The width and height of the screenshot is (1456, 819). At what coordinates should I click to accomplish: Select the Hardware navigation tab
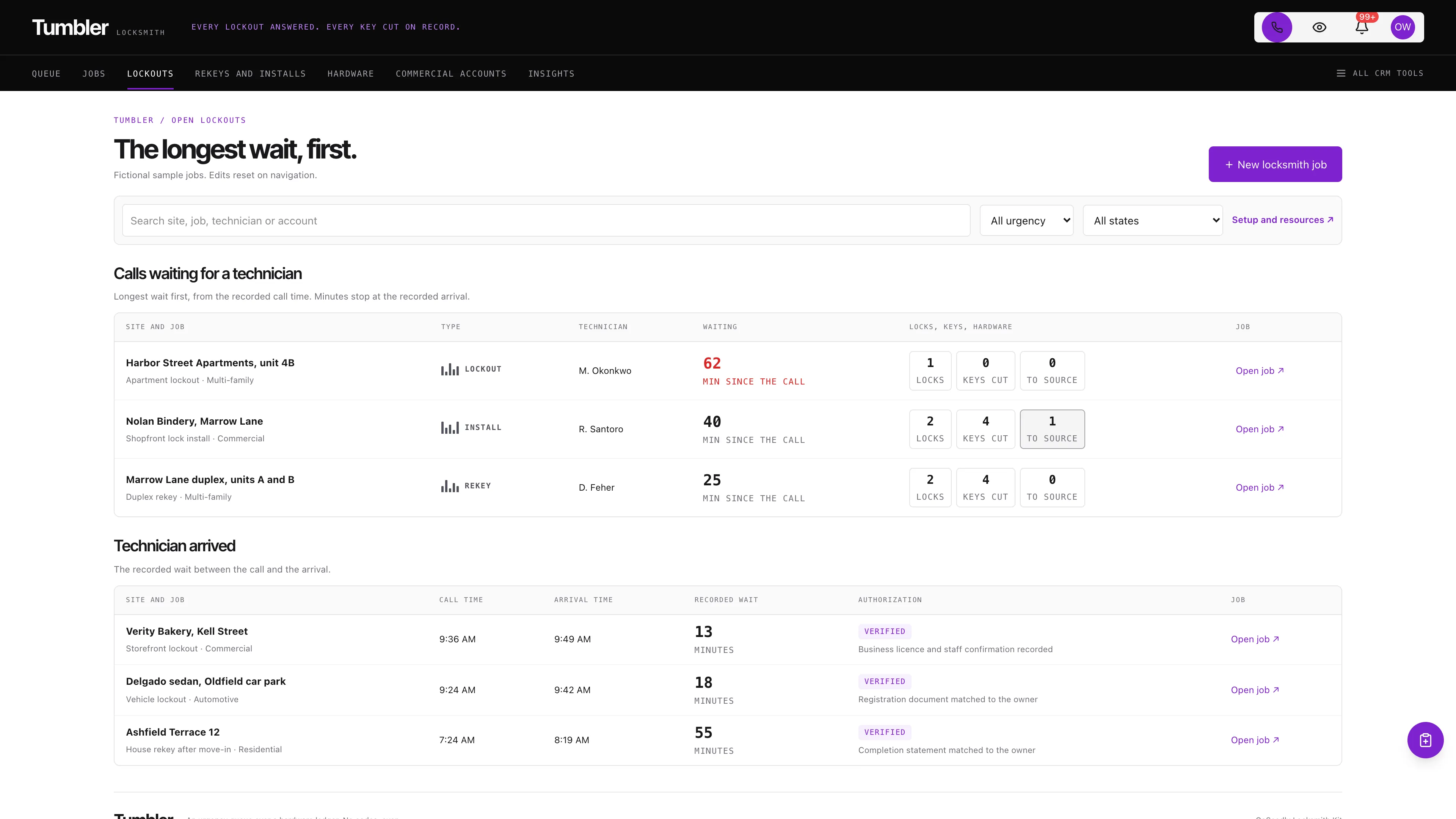[350, 74]
